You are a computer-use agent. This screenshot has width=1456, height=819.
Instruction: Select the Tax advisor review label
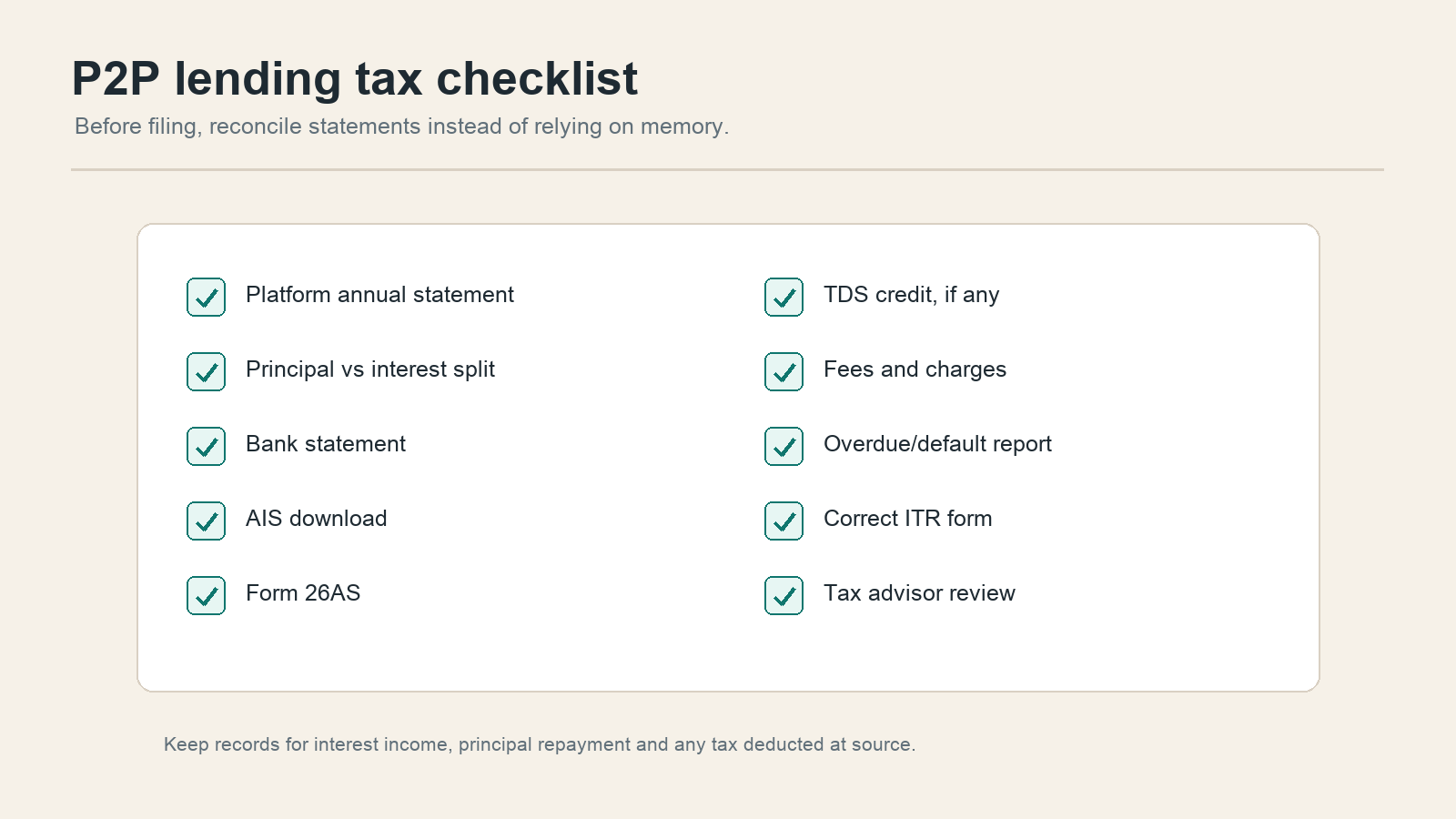coord(919,593)
